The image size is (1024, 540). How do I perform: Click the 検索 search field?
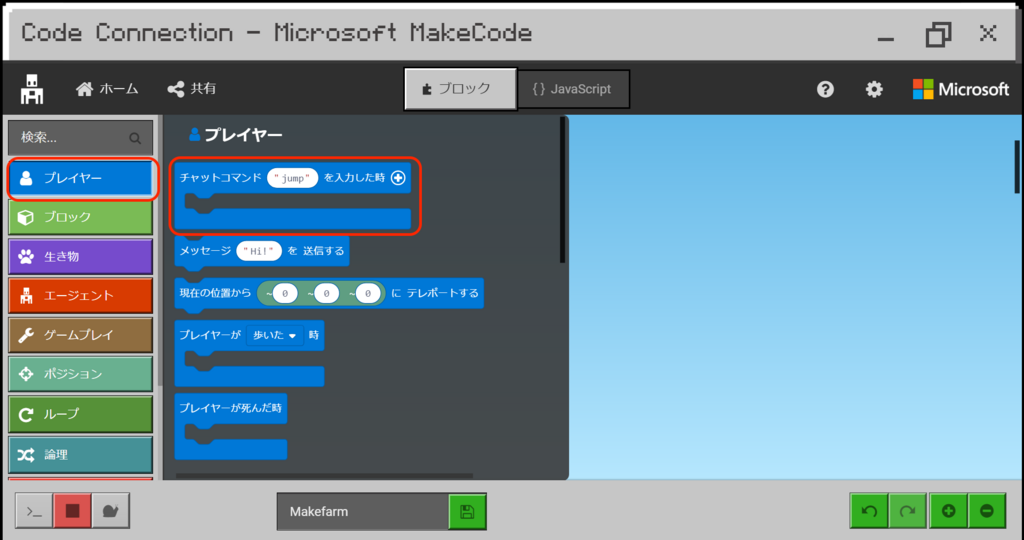(x=80, y=138)
